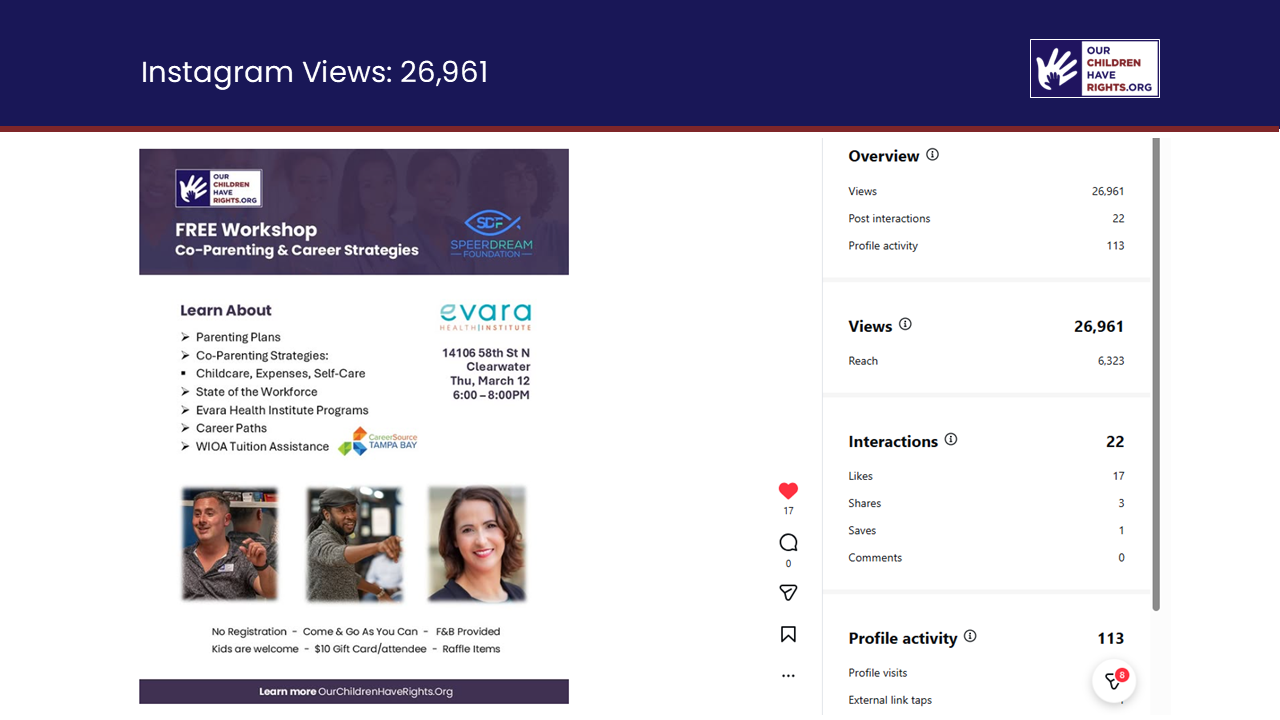Image resolution: width=1280 pixels, height=720 pixels.
Task: Click the red heart like icon
Action: (788, 491)
